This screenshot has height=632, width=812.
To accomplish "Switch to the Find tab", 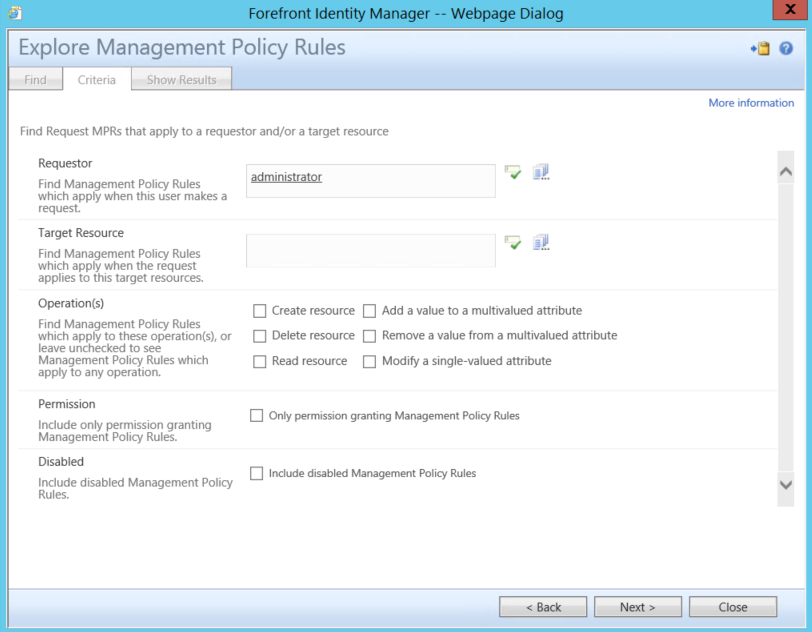I will click(35, 79).
